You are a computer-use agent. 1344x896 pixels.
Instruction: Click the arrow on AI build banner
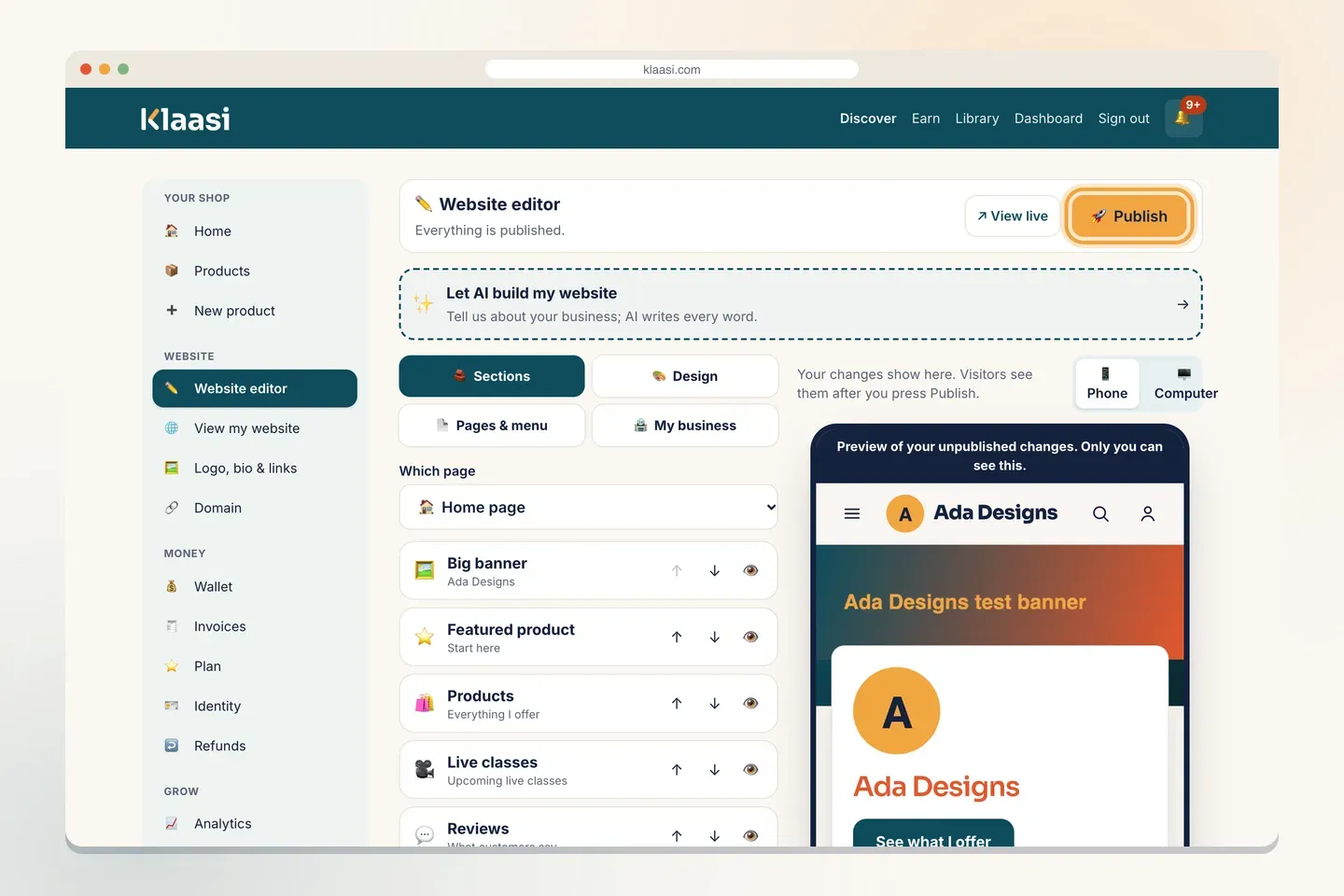(1183, 304)
